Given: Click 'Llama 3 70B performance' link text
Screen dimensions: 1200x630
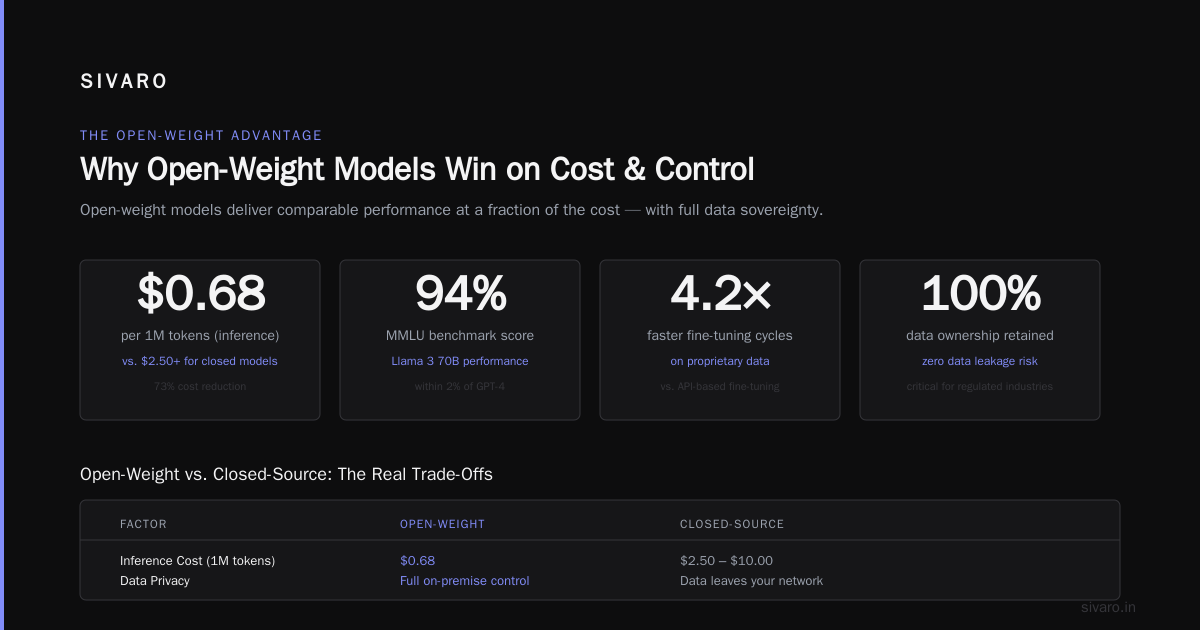Looking at the screenshot, I should pyautogui.click(x=460, y=361).
